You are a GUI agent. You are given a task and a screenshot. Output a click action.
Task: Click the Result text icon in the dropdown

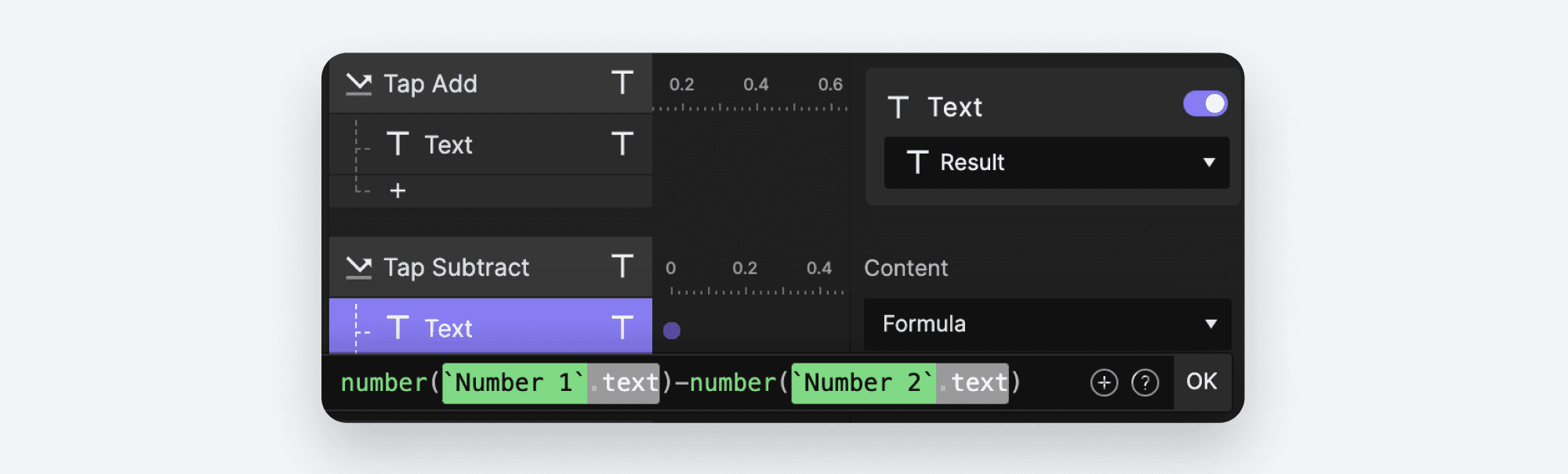[x=916, y=163]
